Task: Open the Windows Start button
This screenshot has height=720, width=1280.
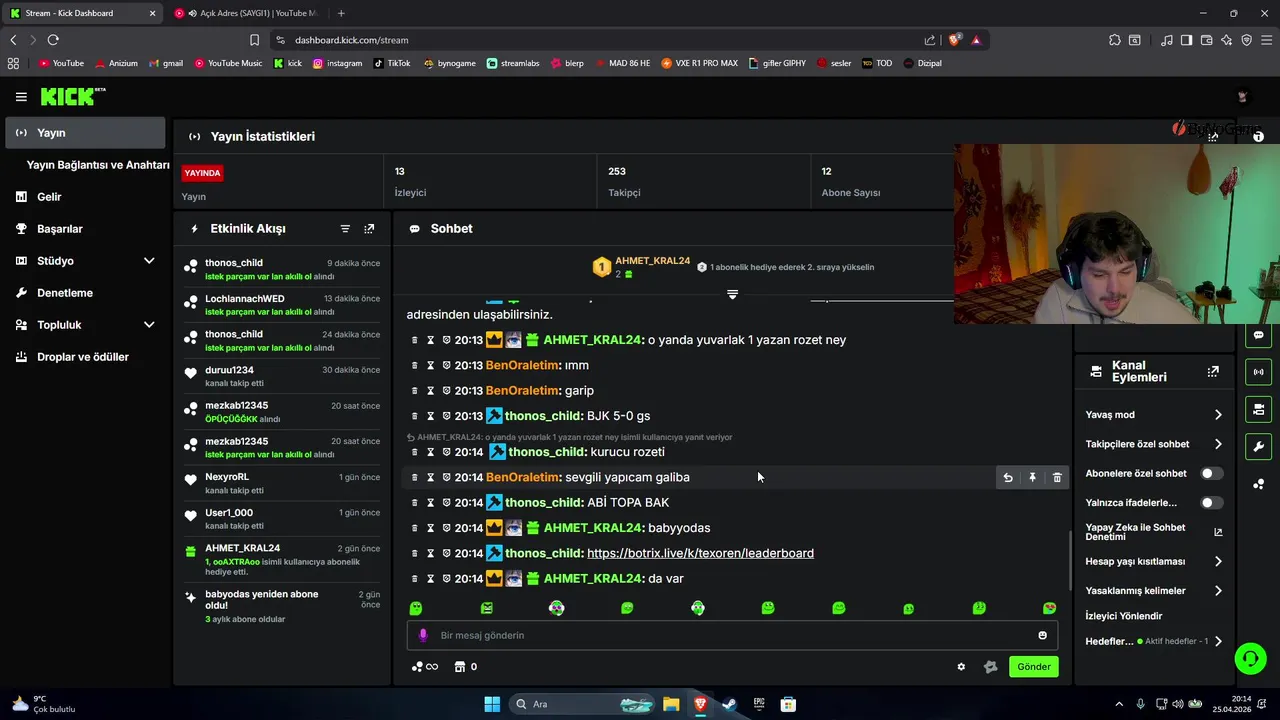Action: pyautogui.click(x=492, y=704)
